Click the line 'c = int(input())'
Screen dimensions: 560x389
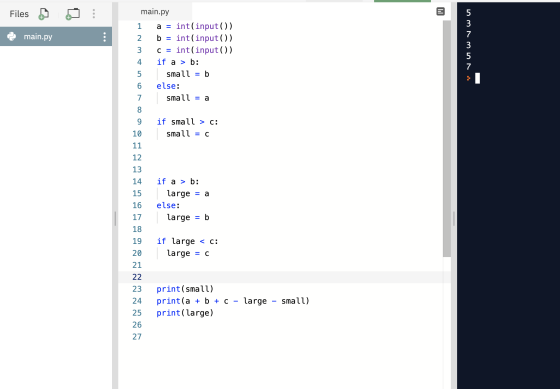pos(195,50)
